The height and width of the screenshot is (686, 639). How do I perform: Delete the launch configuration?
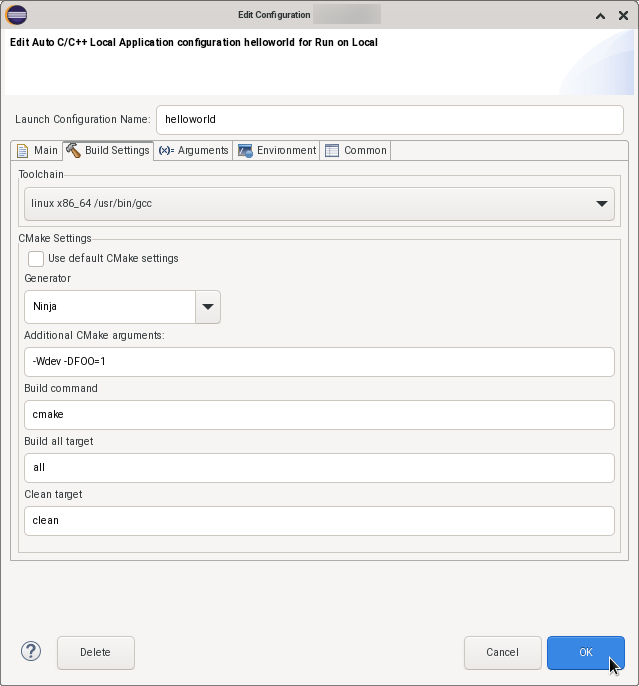[95, 653]
